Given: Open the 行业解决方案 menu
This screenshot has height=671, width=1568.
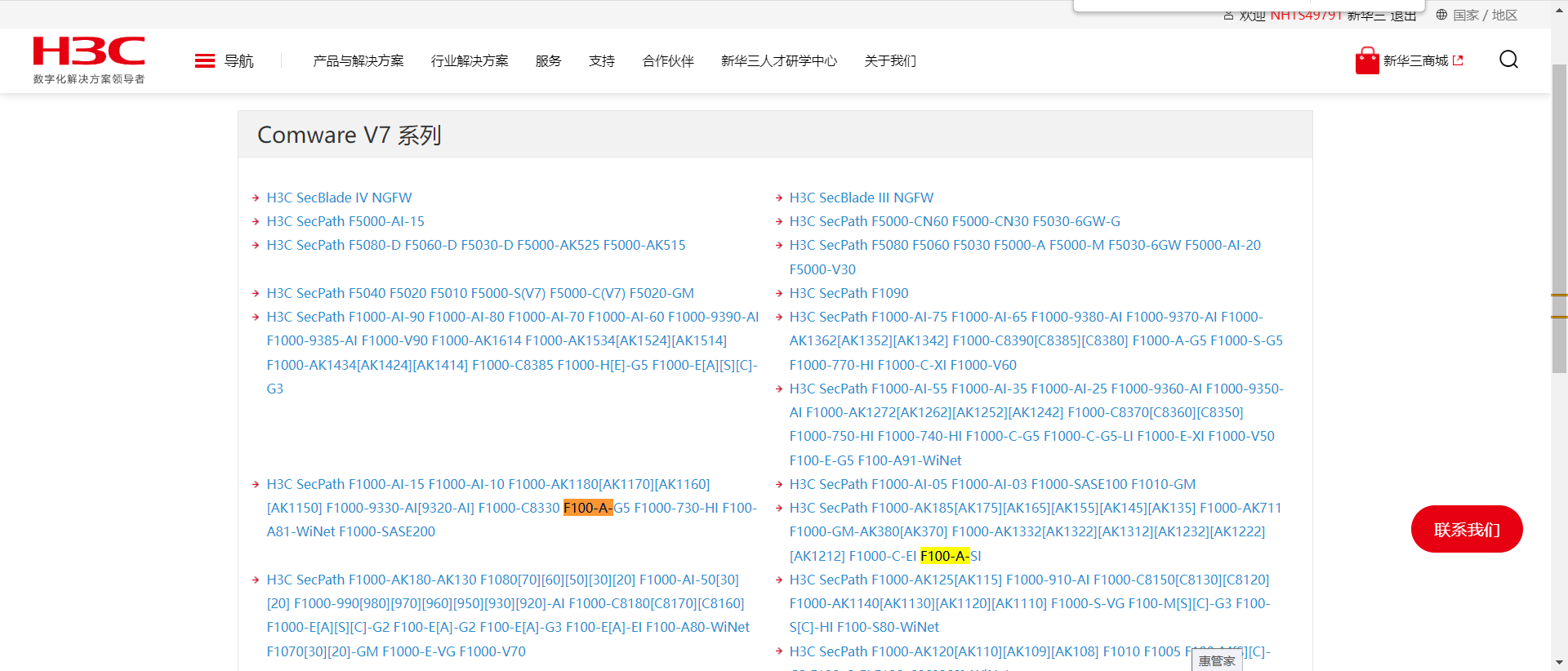Looking at the screenshot, I should pyautogui.click(x=470, y=61).
